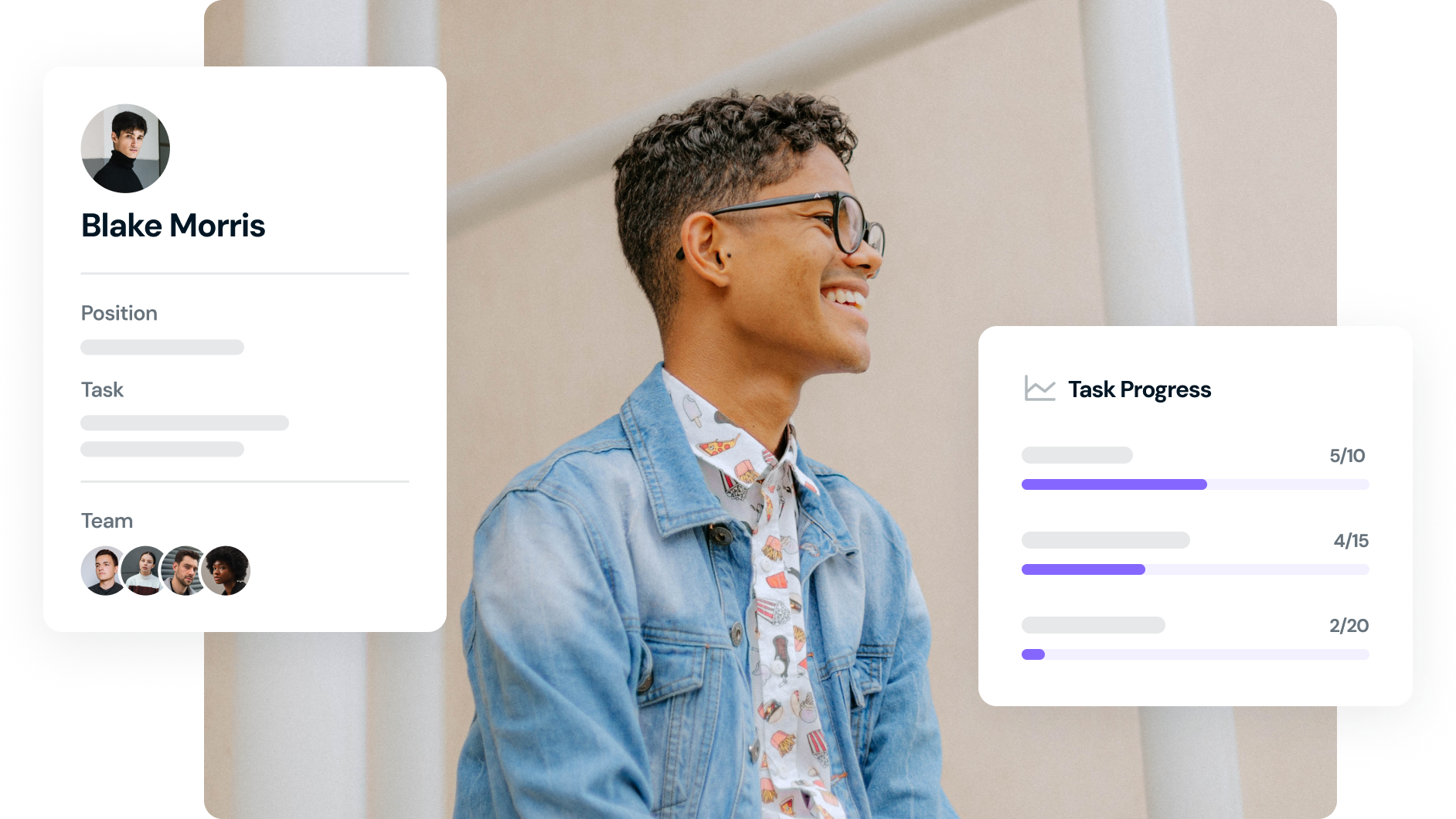
Task: Click the 4/15 progress bar
Action: pos(1195,569)
